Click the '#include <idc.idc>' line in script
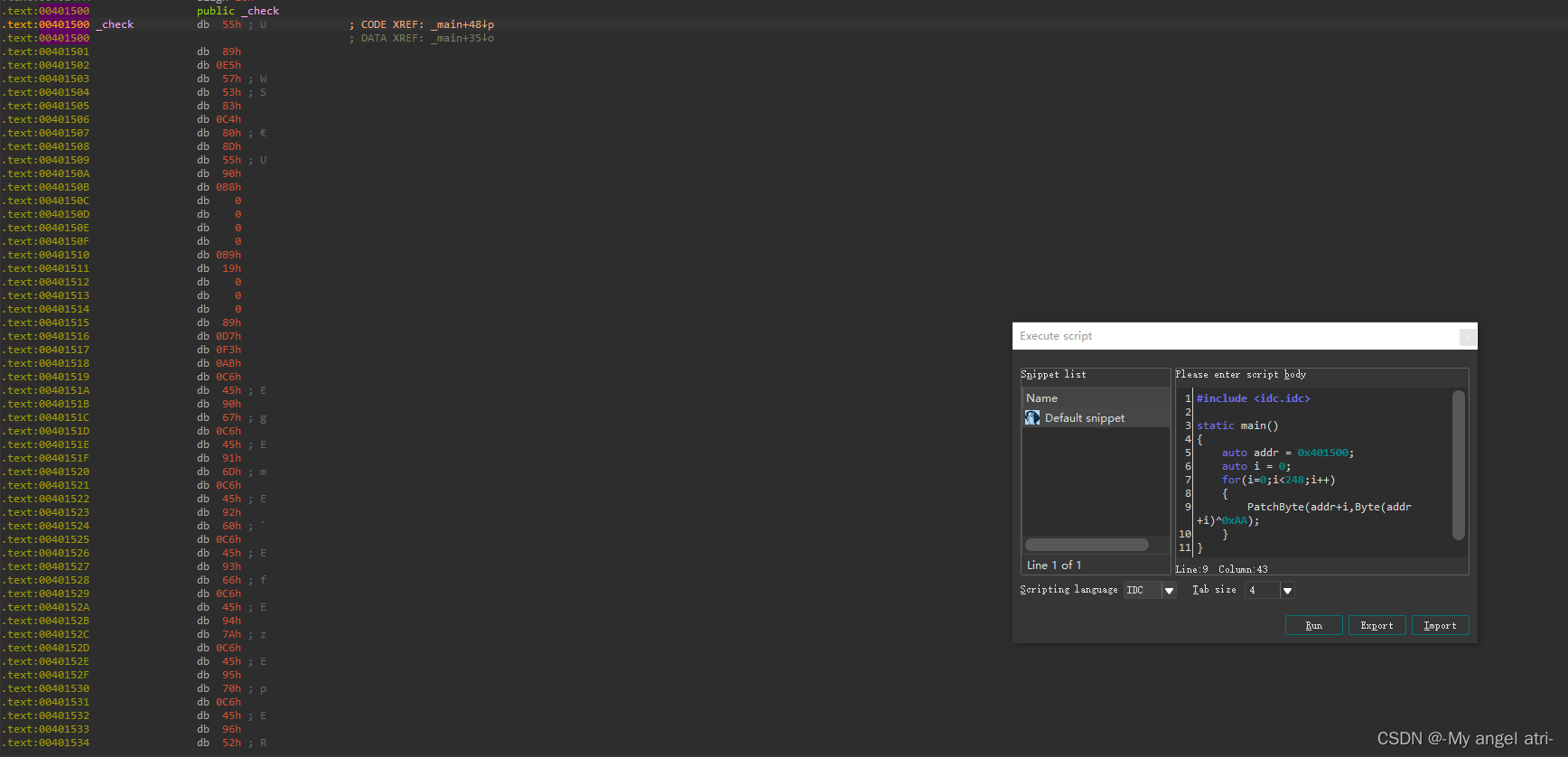Image resolution: width=1568 pixels, height=757 pixels. (1253, 398)
